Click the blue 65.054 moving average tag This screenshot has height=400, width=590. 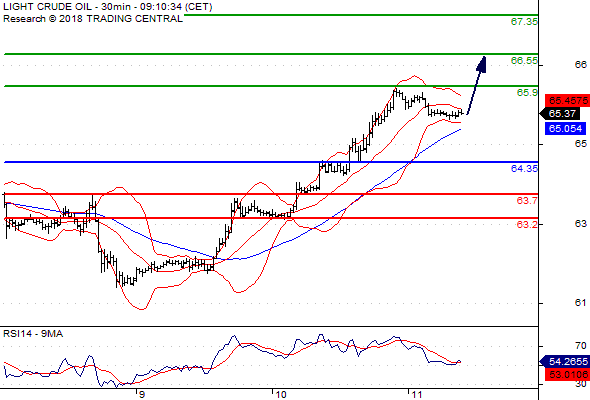click(x=566, y=129)
